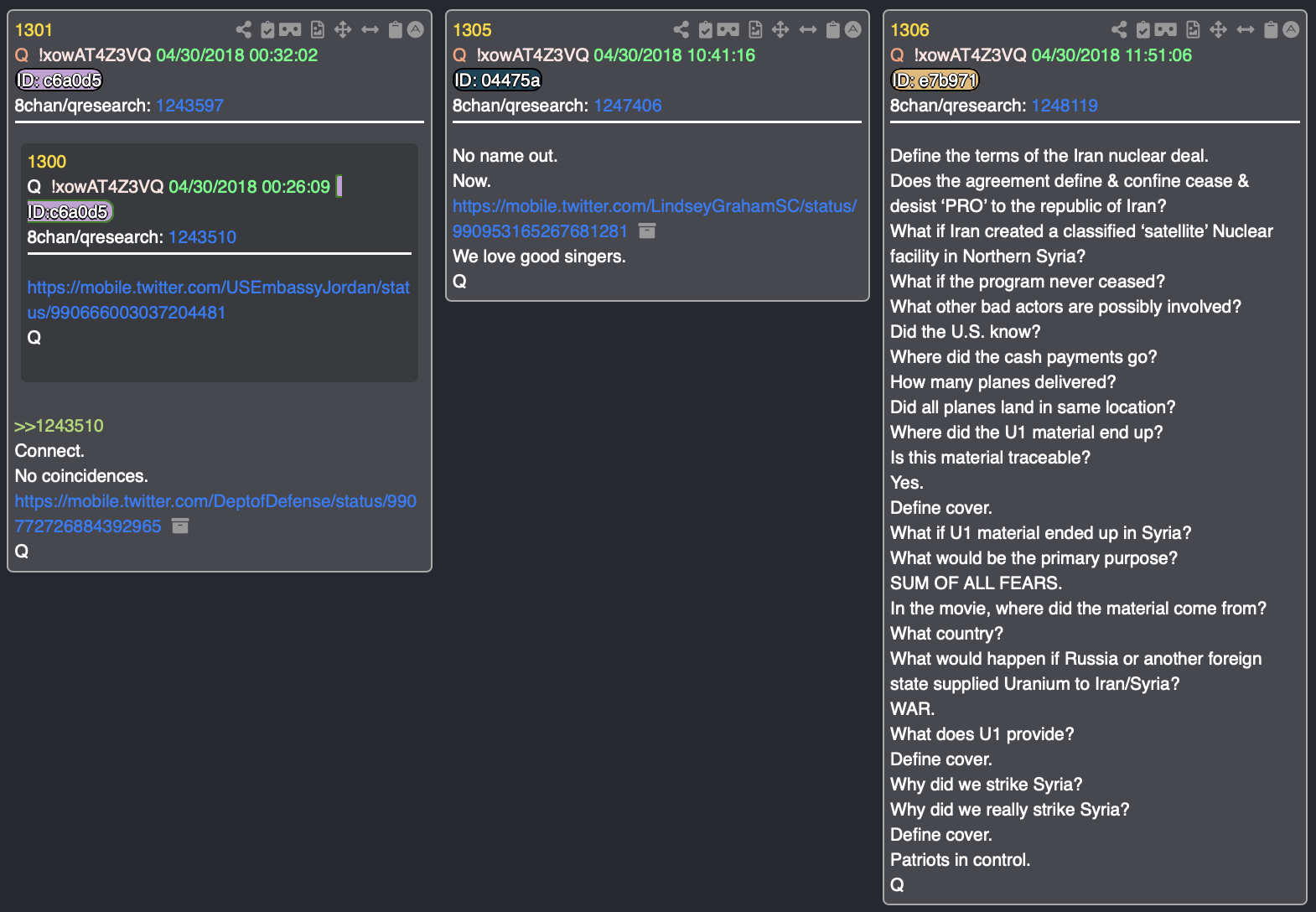
Task: Open 8chan post link 1247406
Action: point(628,106)
